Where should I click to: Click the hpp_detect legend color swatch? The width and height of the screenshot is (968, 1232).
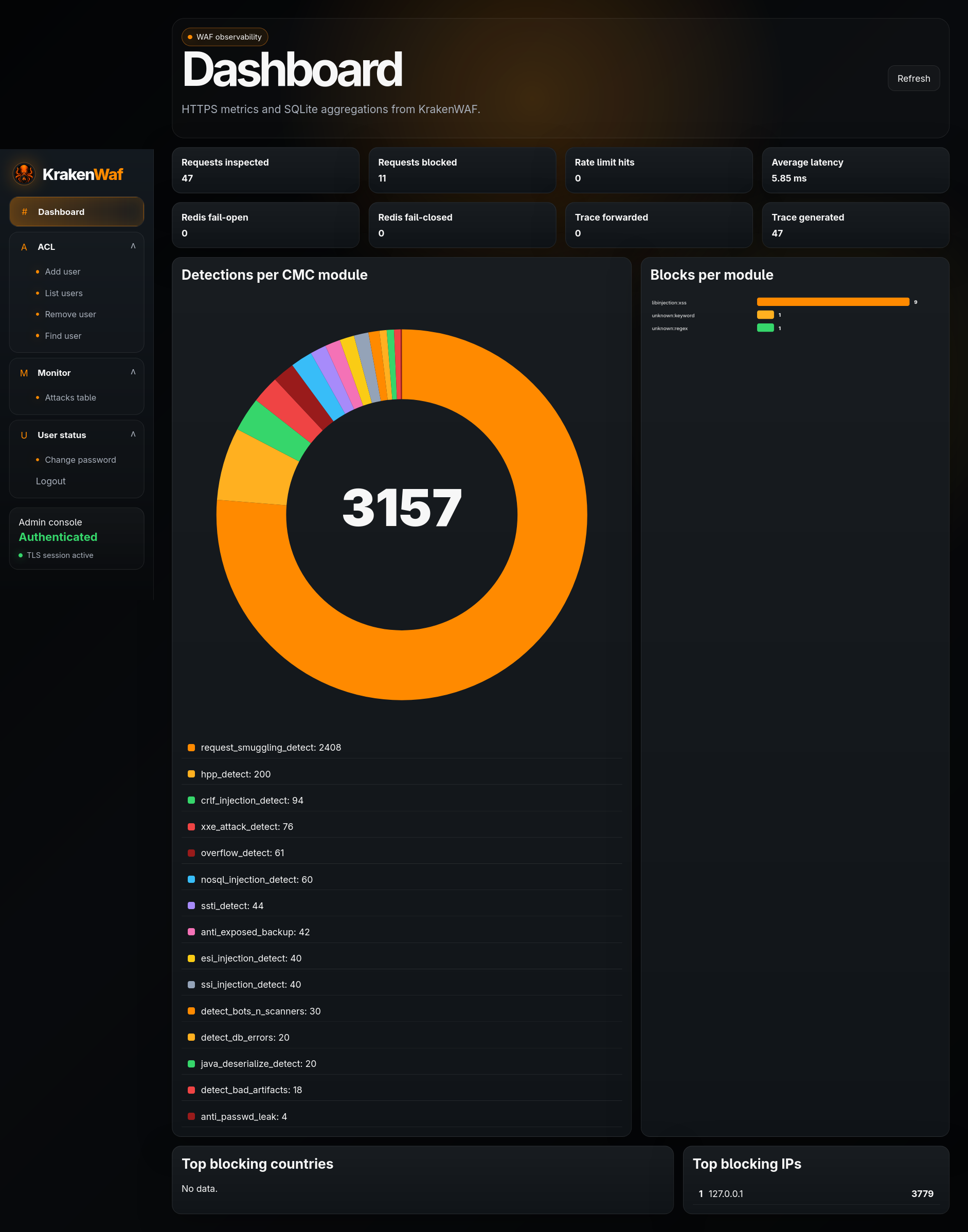(x=191, y=774)
